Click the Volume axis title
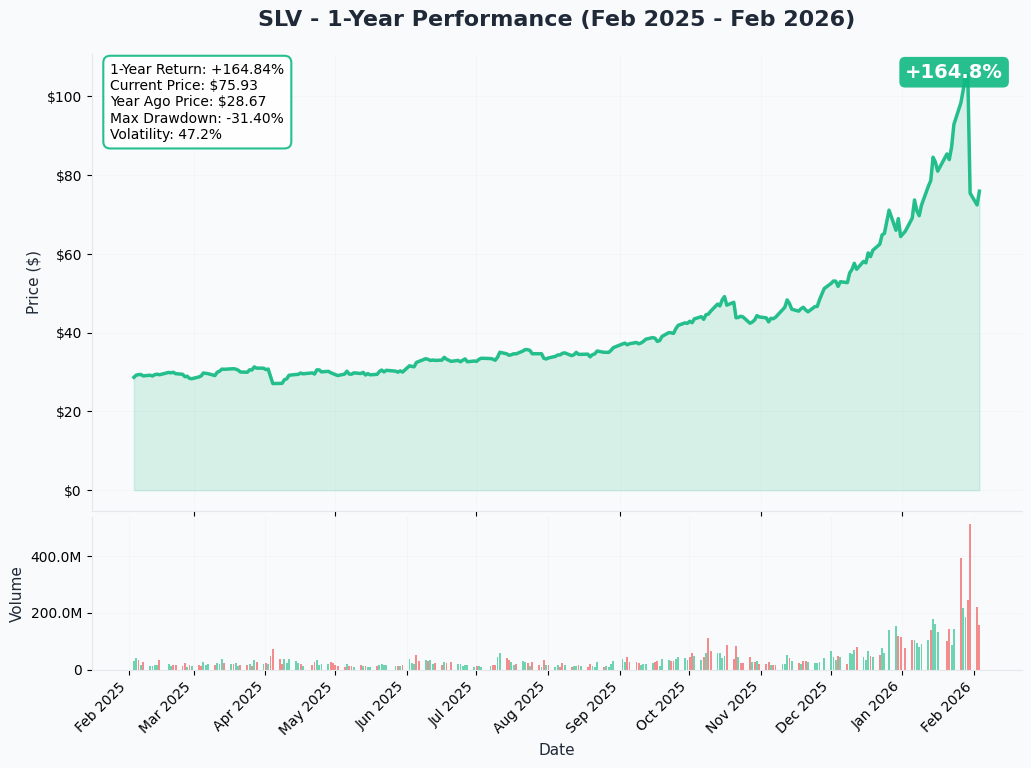This screenshot has width=1031, height=768. pos(16,595)
